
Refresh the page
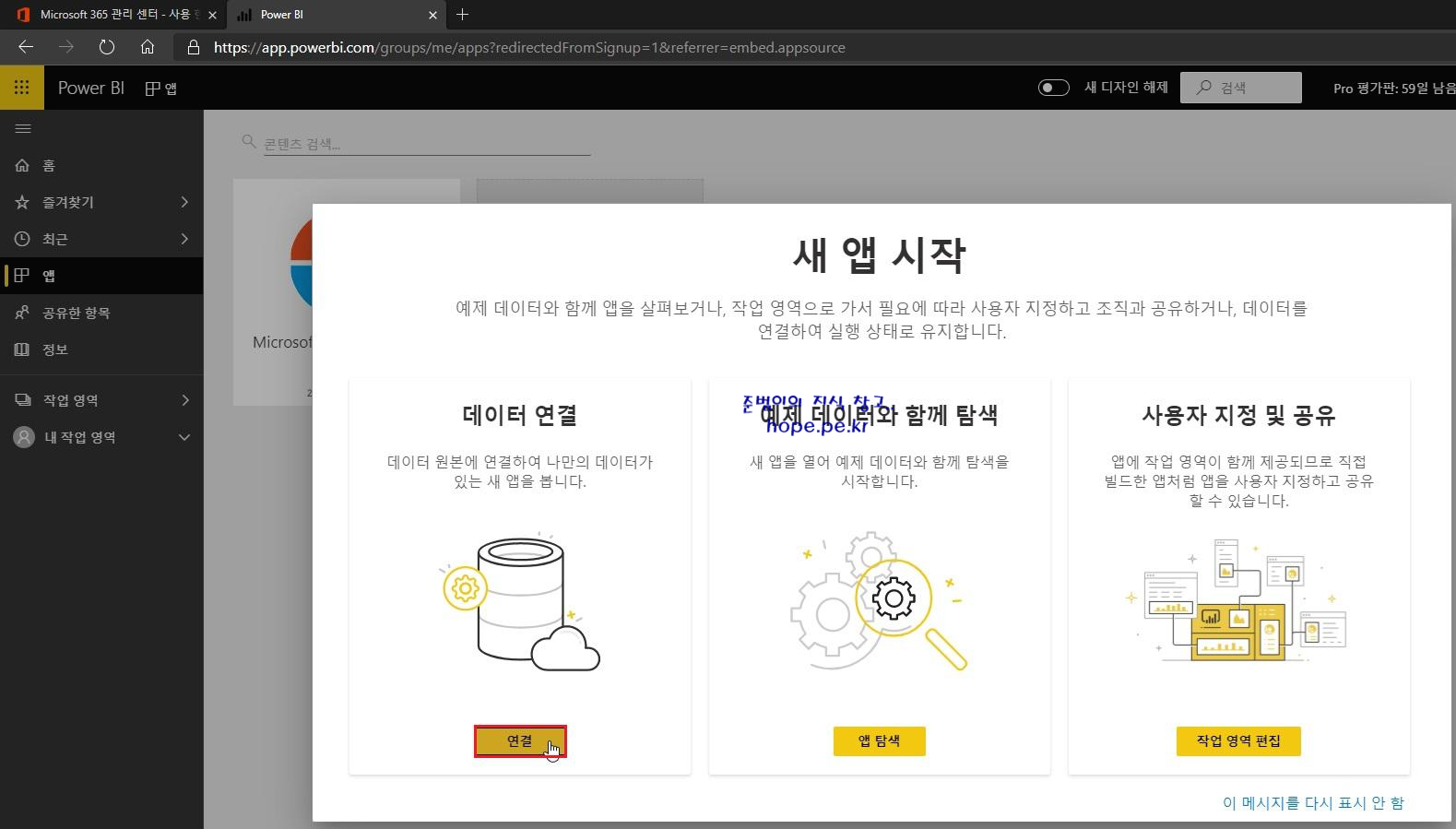click(x=107, y=47)
